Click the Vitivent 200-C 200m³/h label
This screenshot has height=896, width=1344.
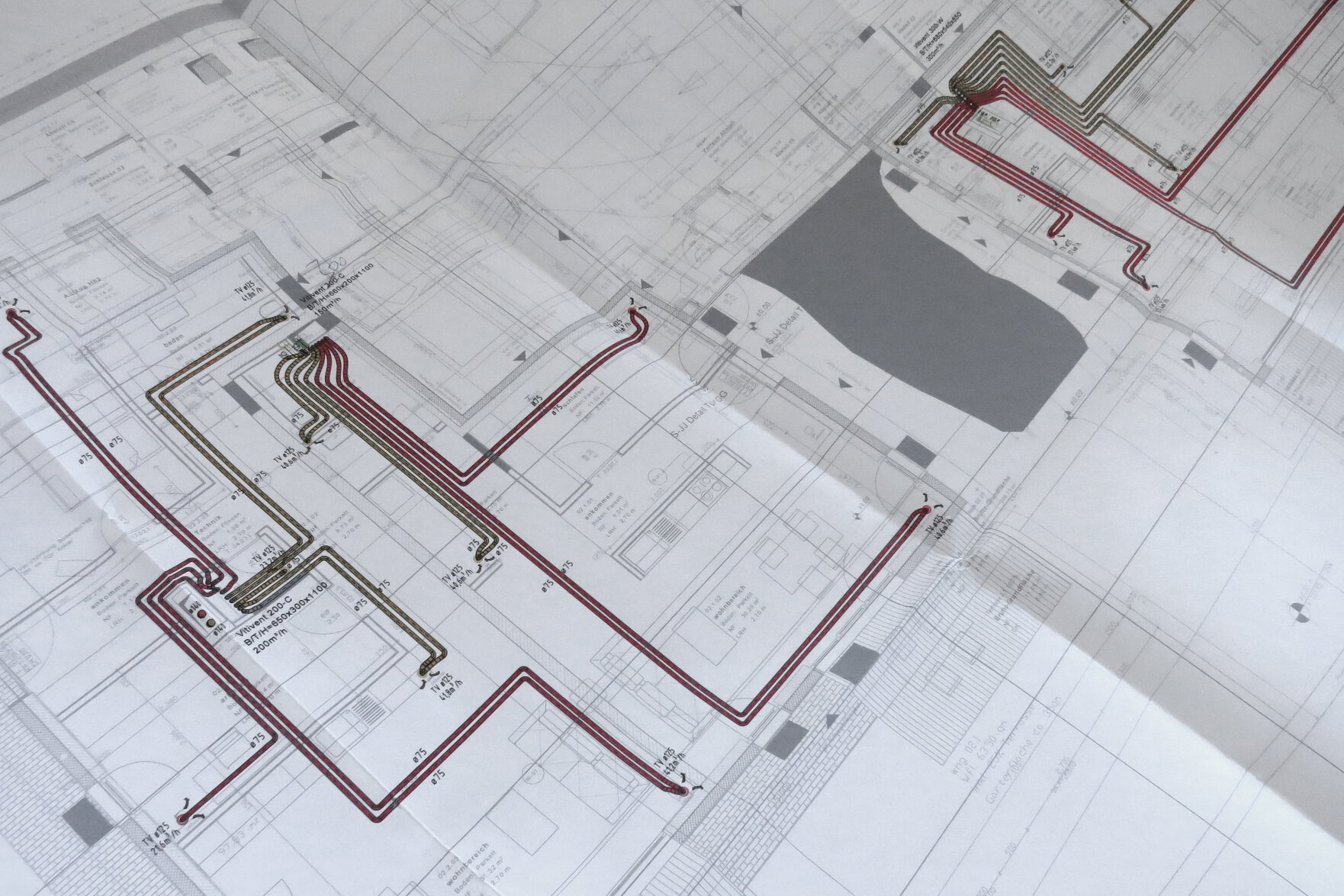pos(284,615)
